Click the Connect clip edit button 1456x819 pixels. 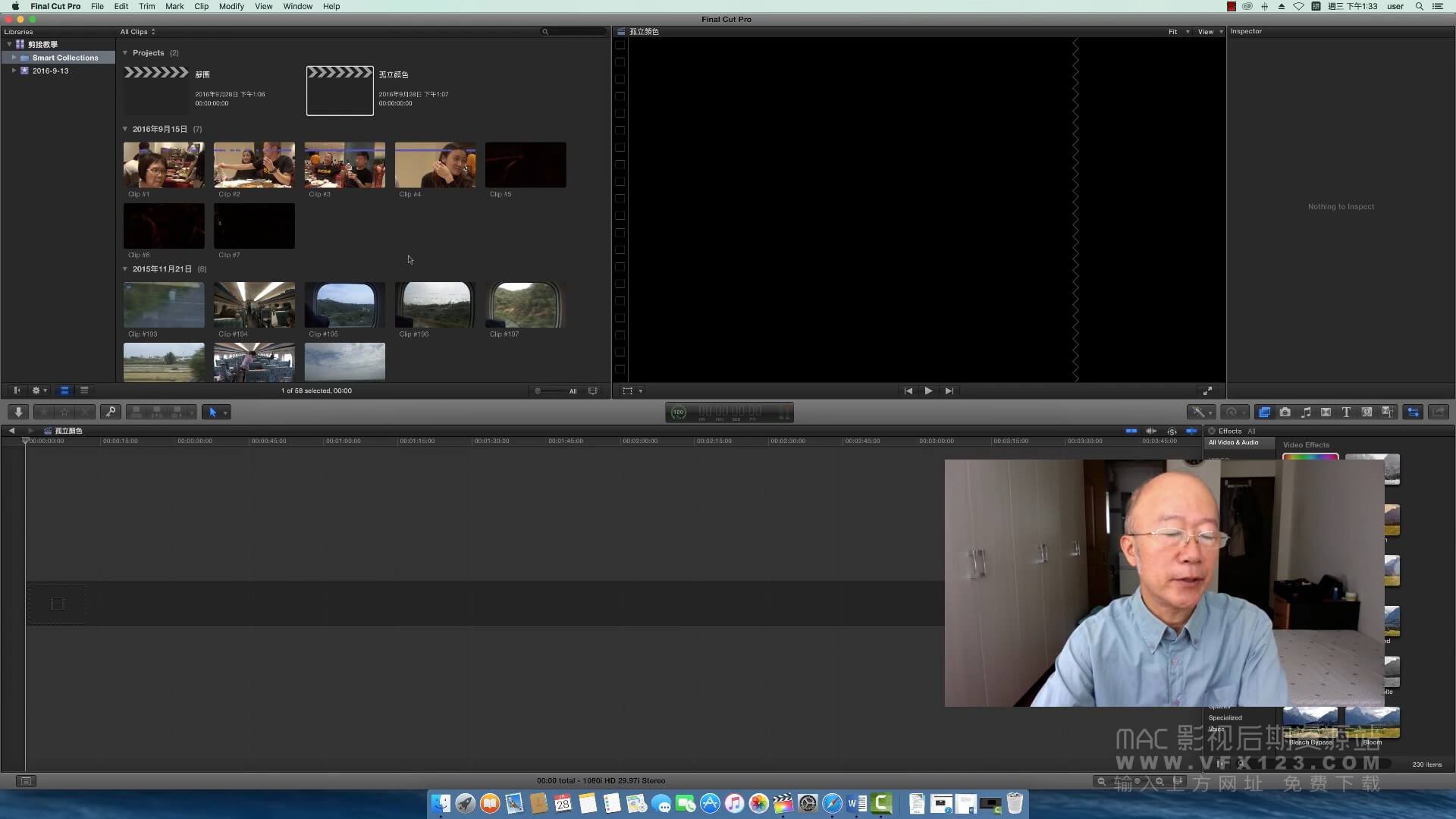[x=136, y=412]
